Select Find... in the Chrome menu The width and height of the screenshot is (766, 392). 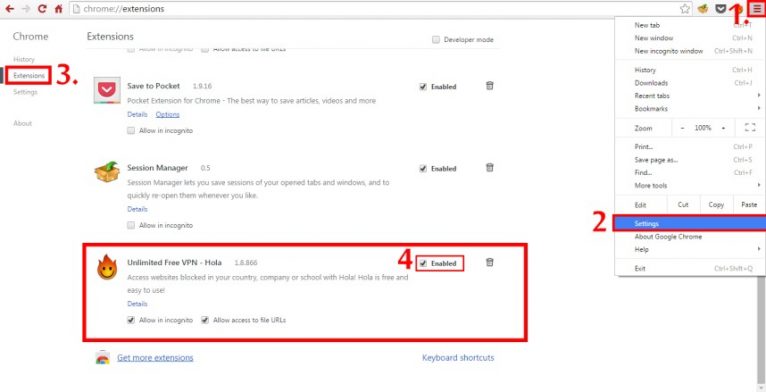point(690,173)
